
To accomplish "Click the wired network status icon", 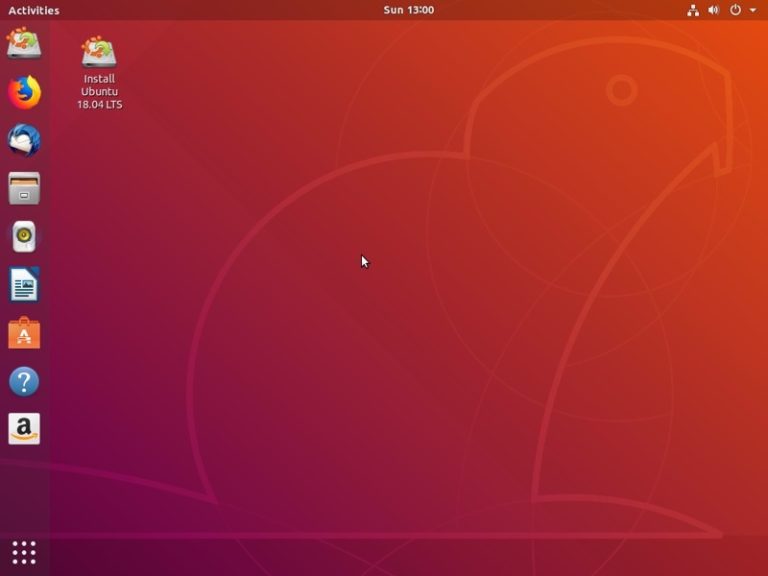I will pyautogui.click(x=693, y=10).
